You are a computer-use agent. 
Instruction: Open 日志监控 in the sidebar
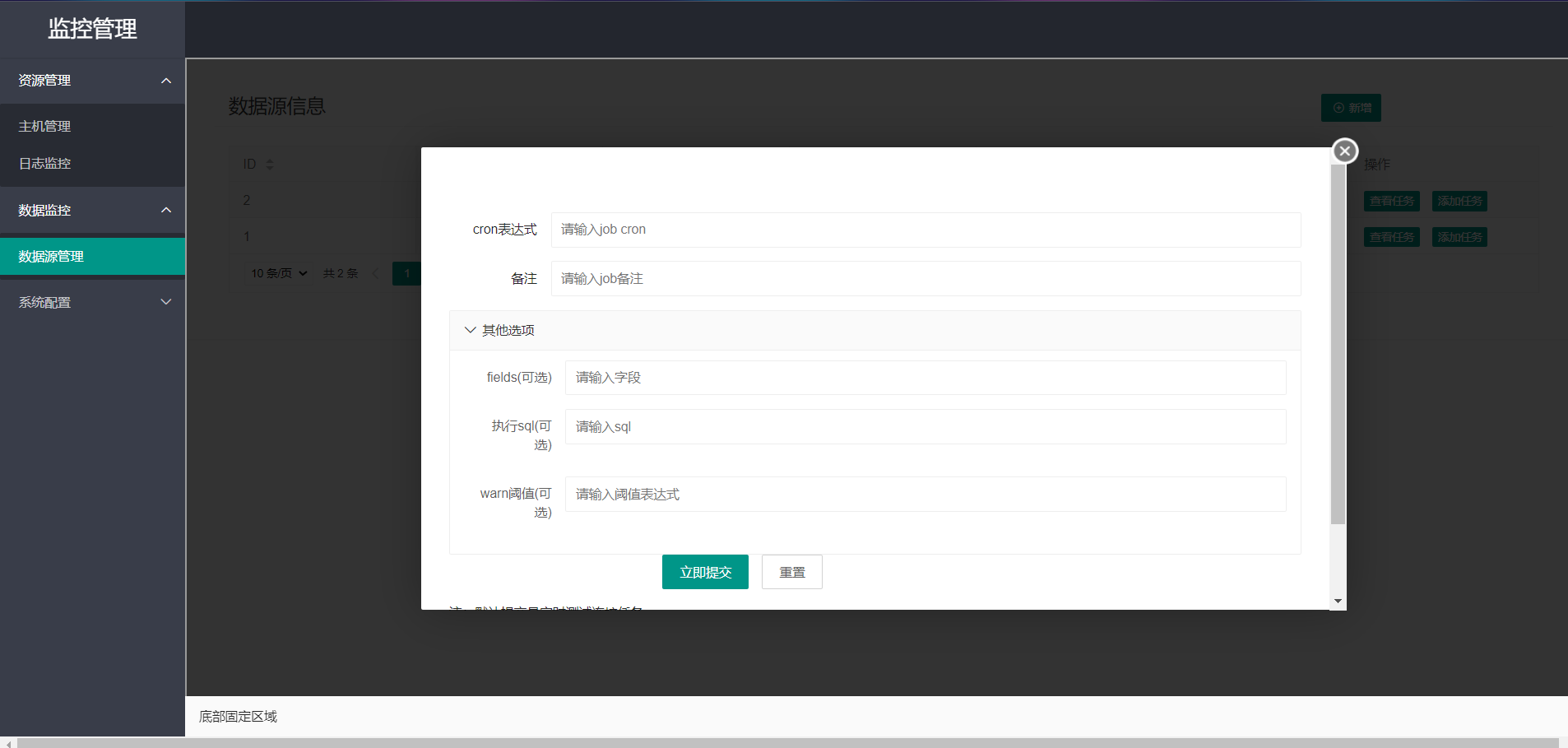click(x=92, y=164)
